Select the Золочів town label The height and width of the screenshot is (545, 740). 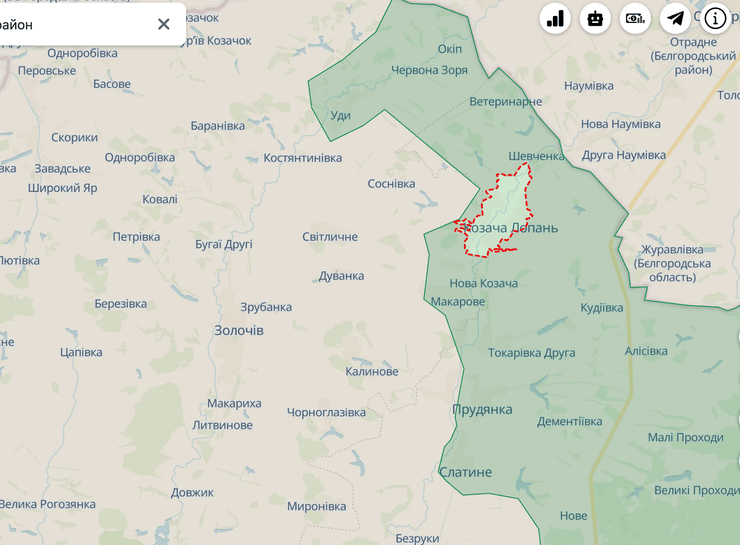[239, 330]
